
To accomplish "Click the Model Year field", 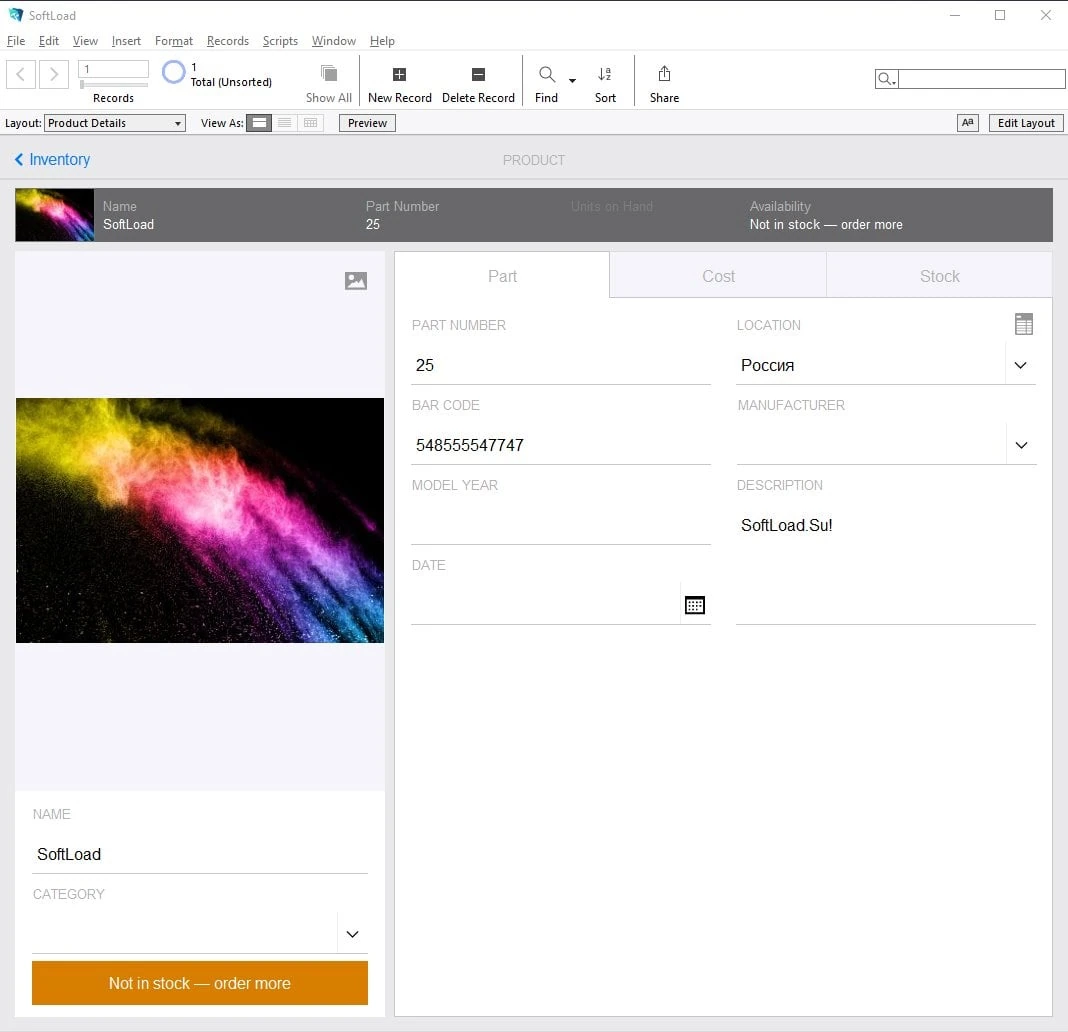I will click(x=561, y=525).
